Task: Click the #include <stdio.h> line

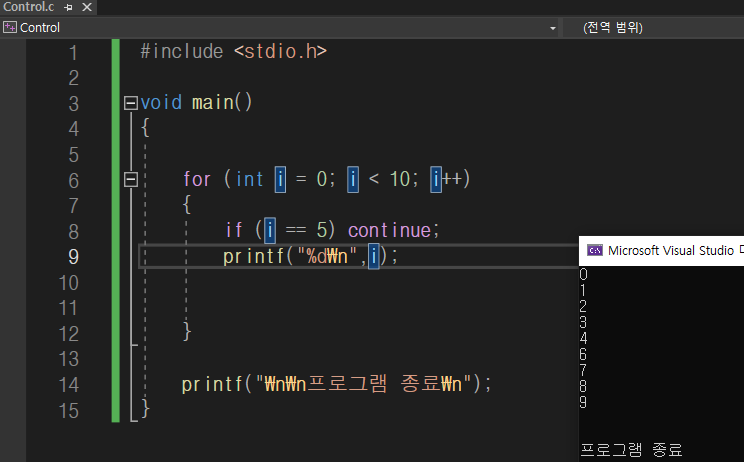Action: [x=233, y=51]
